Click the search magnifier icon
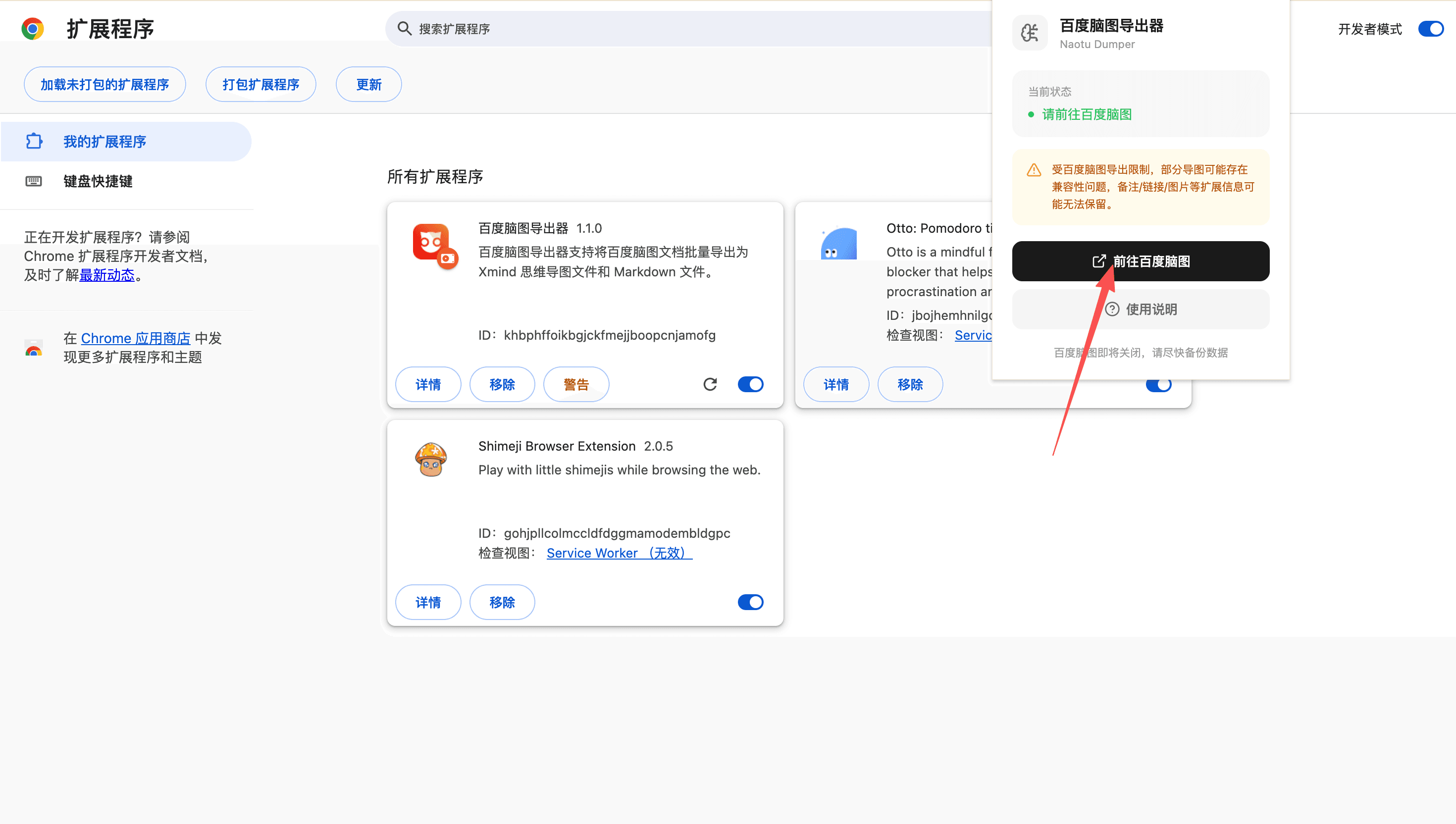Viewport: 1456px width, 824px height. tap(404, 28)
